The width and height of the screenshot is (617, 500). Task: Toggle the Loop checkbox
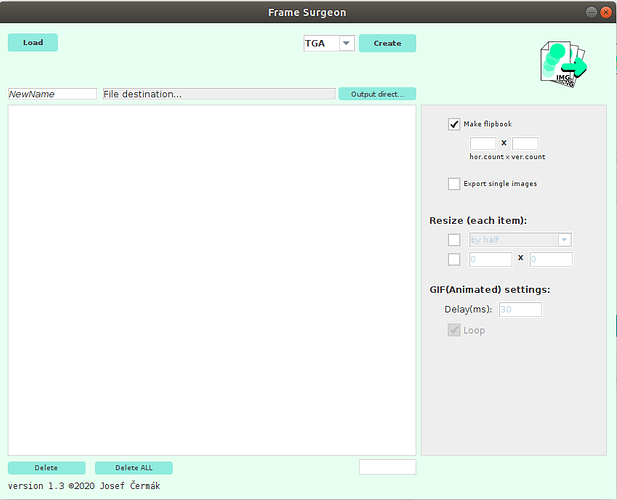454,330
